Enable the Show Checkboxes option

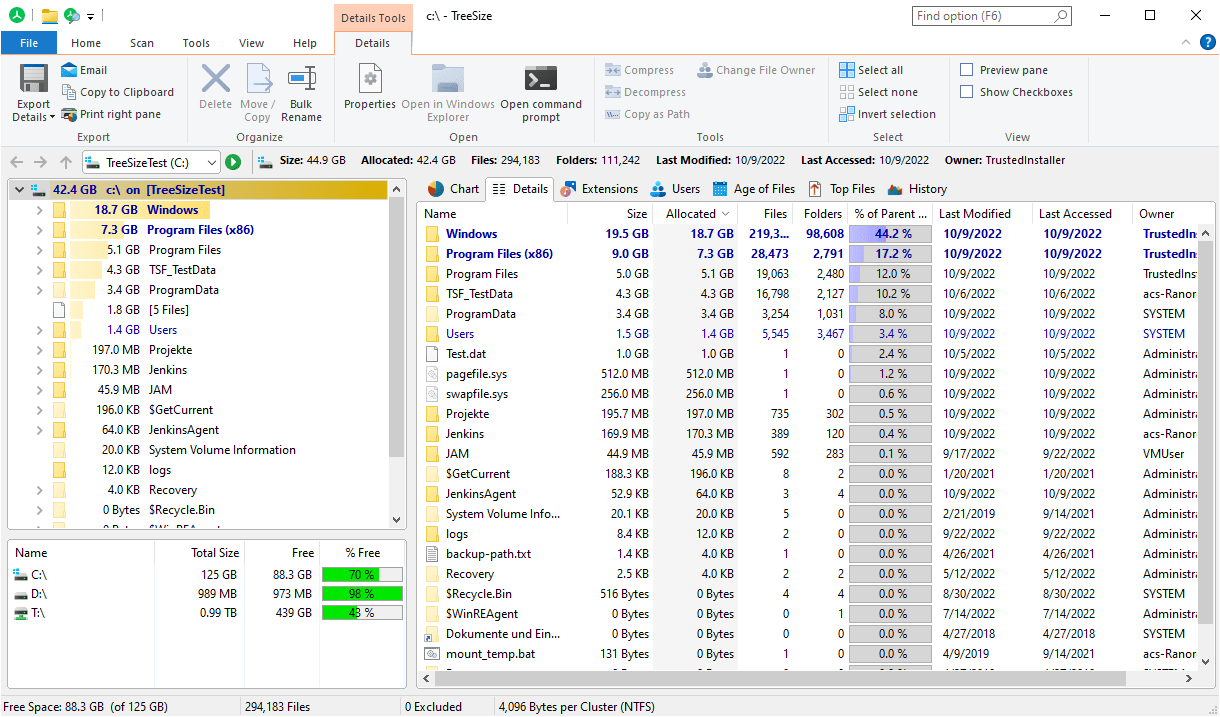[967, 92]
